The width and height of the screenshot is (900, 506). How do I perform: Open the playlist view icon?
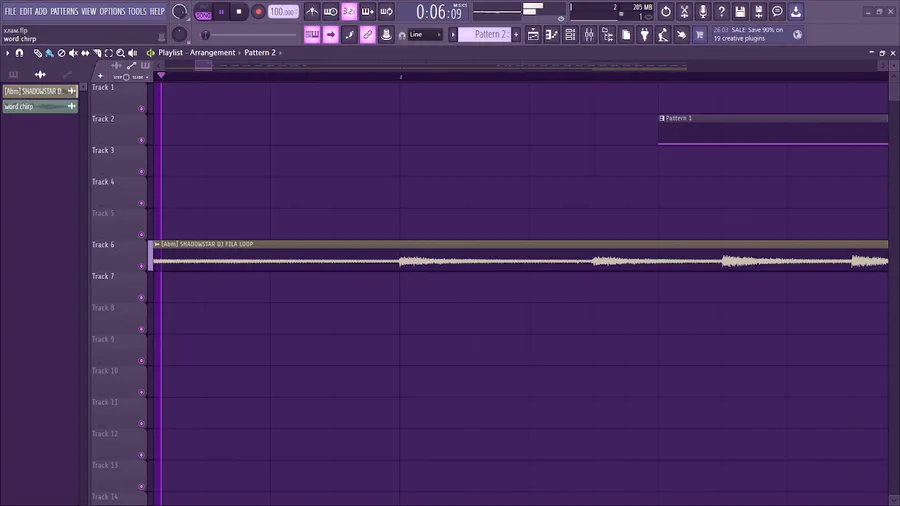click(533, 34)
